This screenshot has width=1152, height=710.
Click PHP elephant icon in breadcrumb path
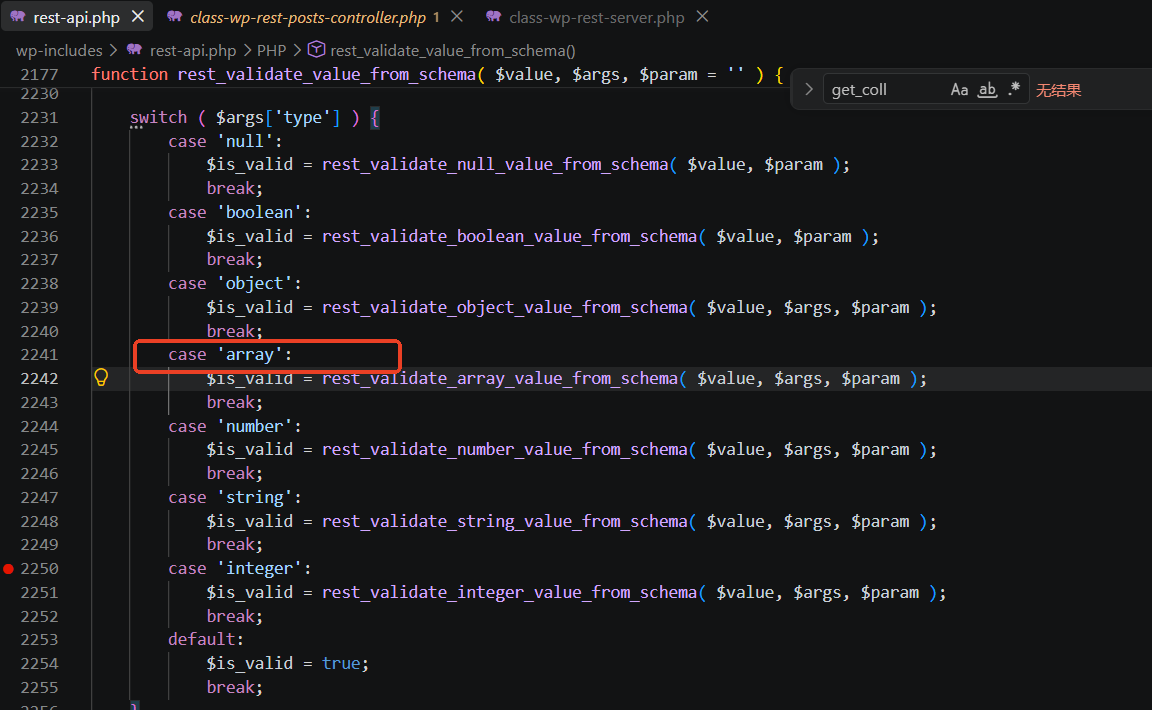[x=134, y=49]
